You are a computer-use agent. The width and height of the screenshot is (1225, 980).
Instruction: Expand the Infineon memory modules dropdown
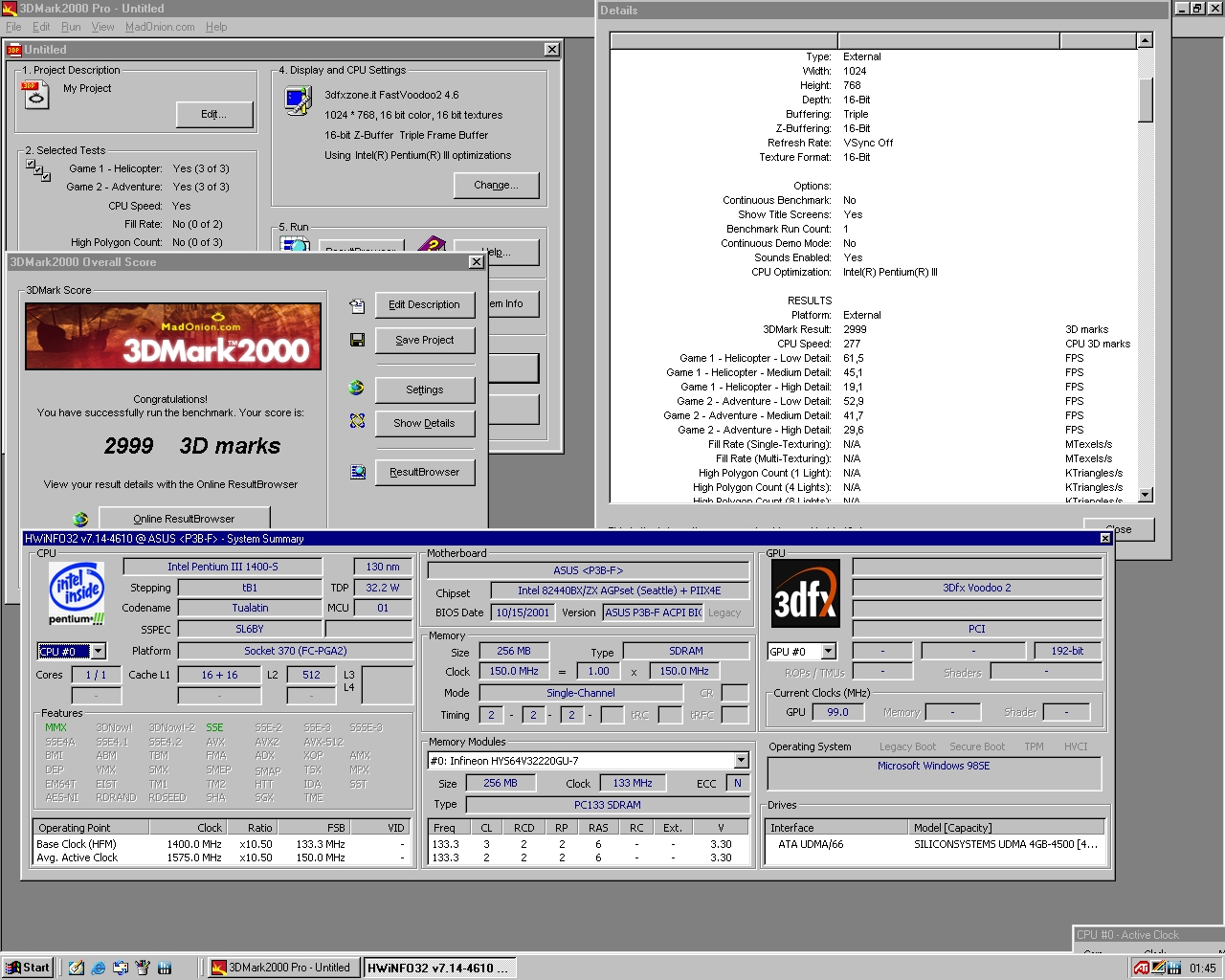[x=740, y=760]
